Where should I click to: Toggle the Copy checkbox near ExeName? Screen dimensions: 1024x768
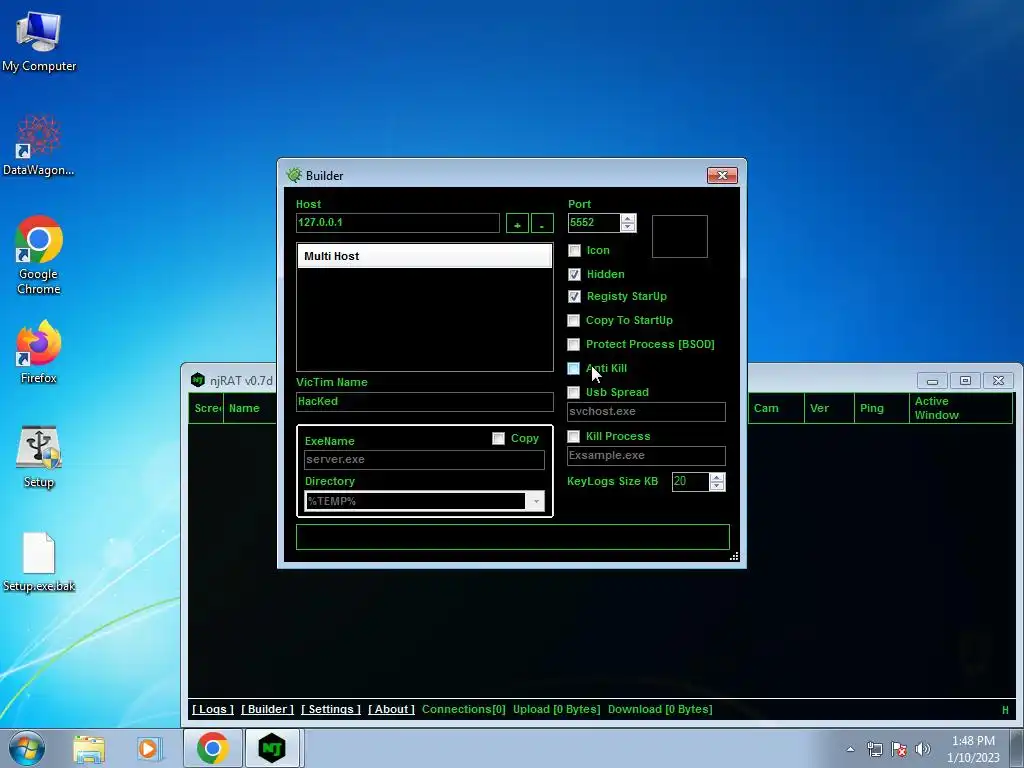pos(498,438)
